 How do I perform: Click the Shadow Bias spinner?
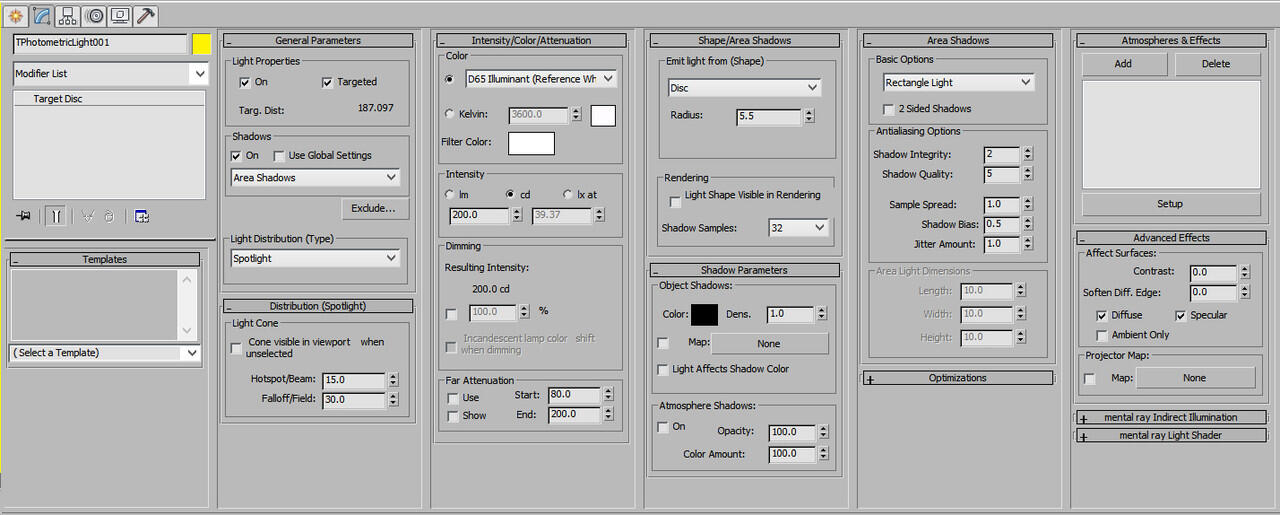[1027, 224]
